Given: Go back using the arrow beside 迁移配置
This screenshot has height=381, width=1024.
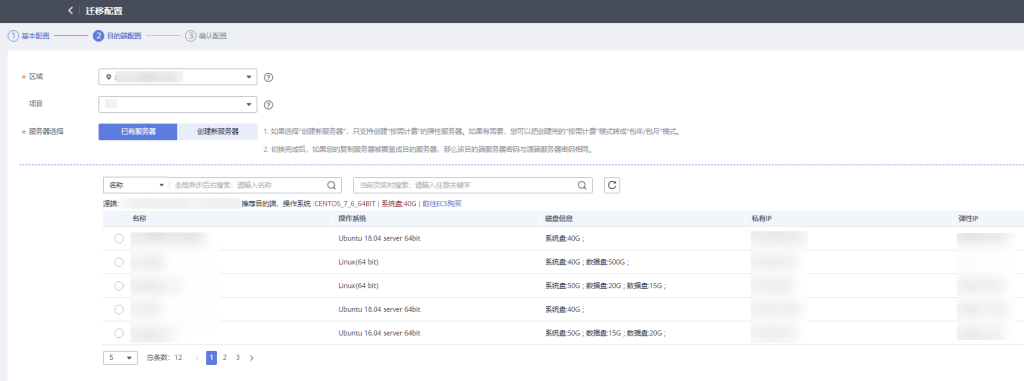Looking at the screenshot, I should tap(71, 11).
